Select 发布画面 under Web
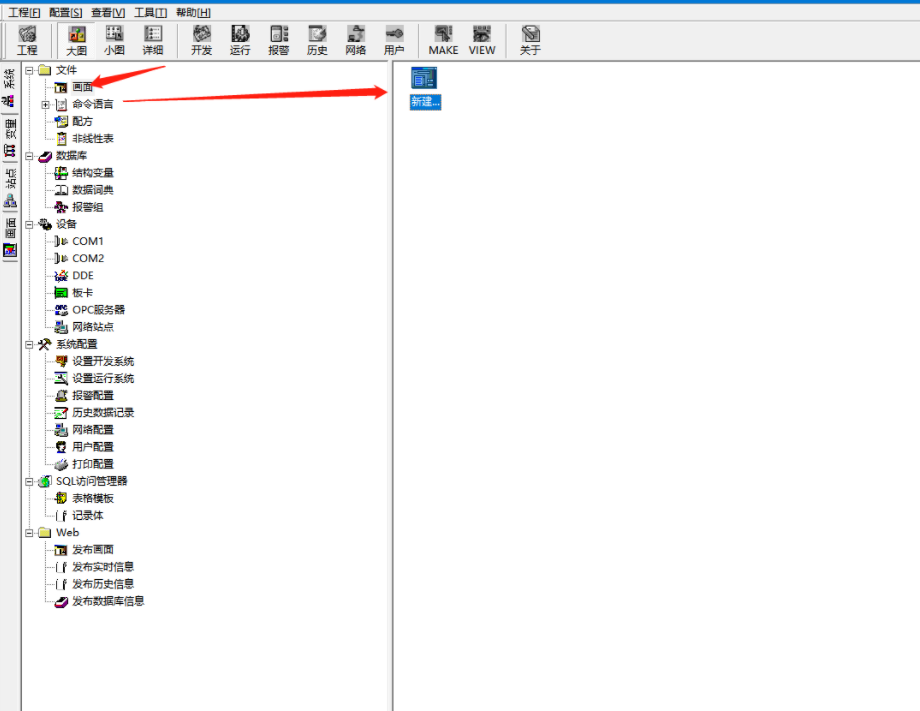Screen dimensions: 920x711 pyautogui.click(x=92, y=550)
